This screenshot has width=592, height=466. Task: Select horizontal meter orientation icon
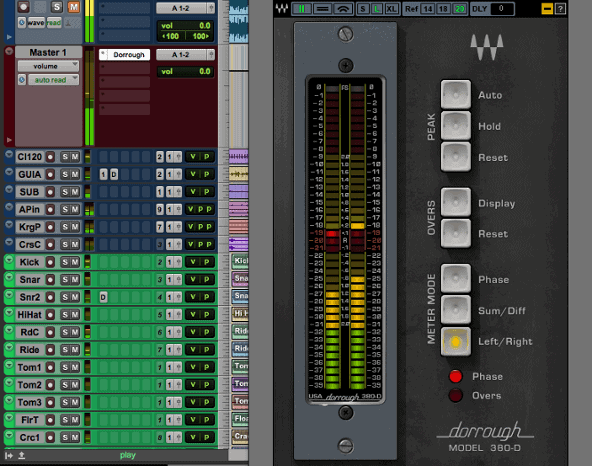click(x=322, y=9)
